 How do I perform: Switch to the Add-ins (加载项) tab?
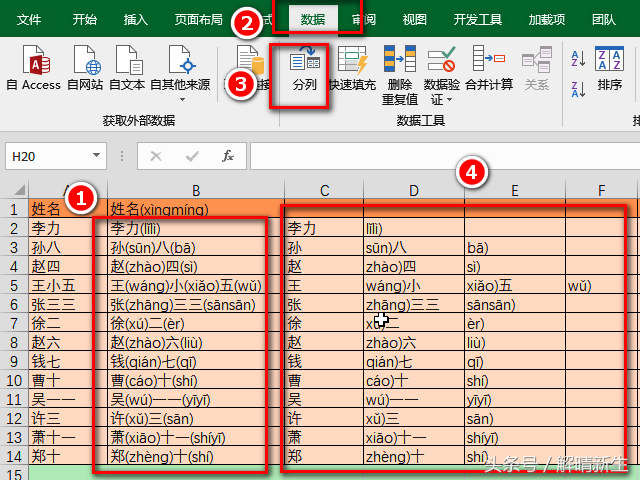click(547, 19)
